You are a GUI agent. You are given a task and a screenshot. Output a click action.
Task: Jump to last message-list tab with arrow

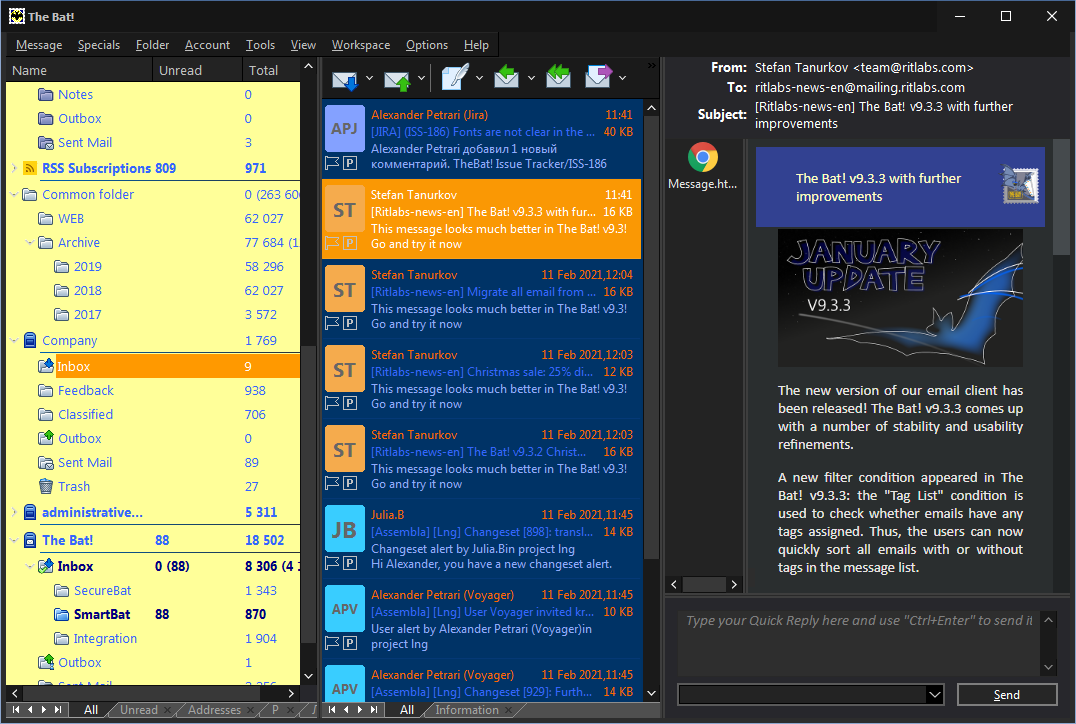pyautogui.click(x=374, y=710)
